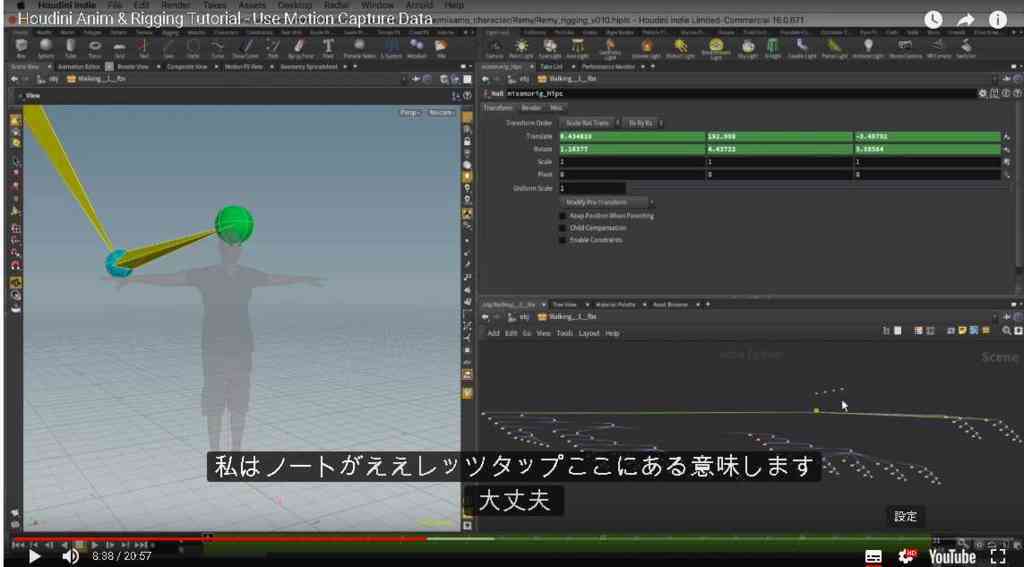Screen dimensions: 1024x567
Task: Click Walking node in viewport path bar
Action: point(97,79)
